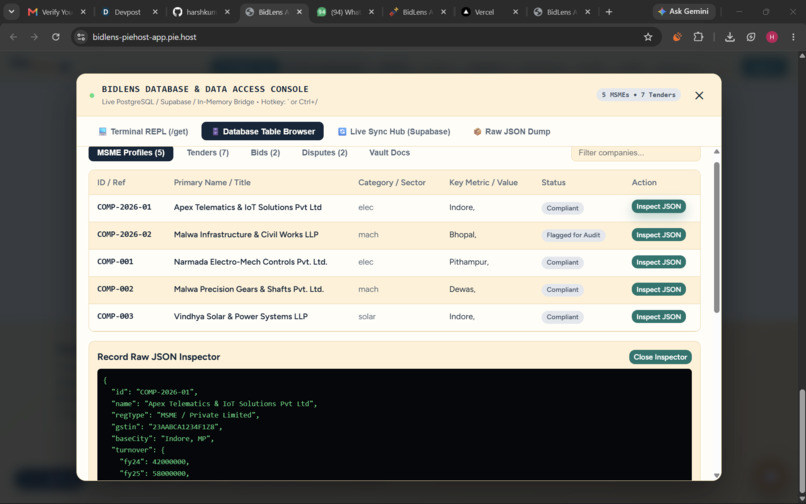Click the Primary Name / Title column header
The width and height of the screenshot is (806, 504).
tap(212, 183)
